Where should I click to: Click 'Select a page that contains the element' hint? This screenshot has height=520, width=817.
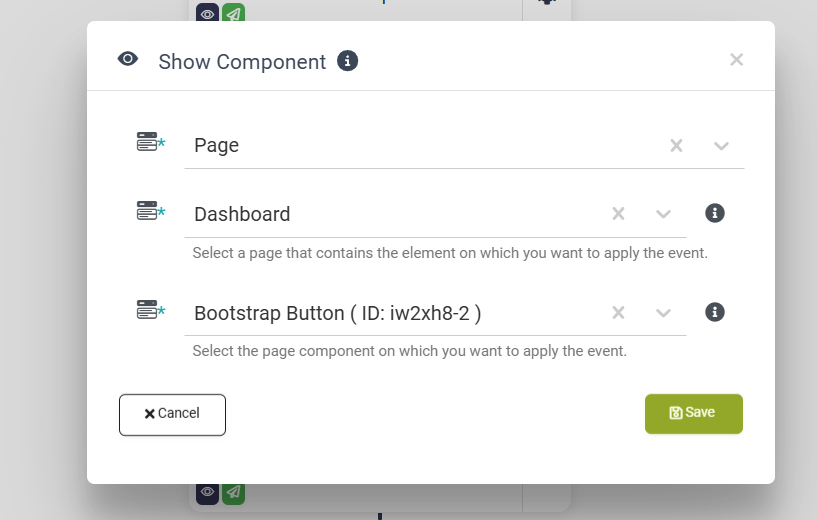450,253
